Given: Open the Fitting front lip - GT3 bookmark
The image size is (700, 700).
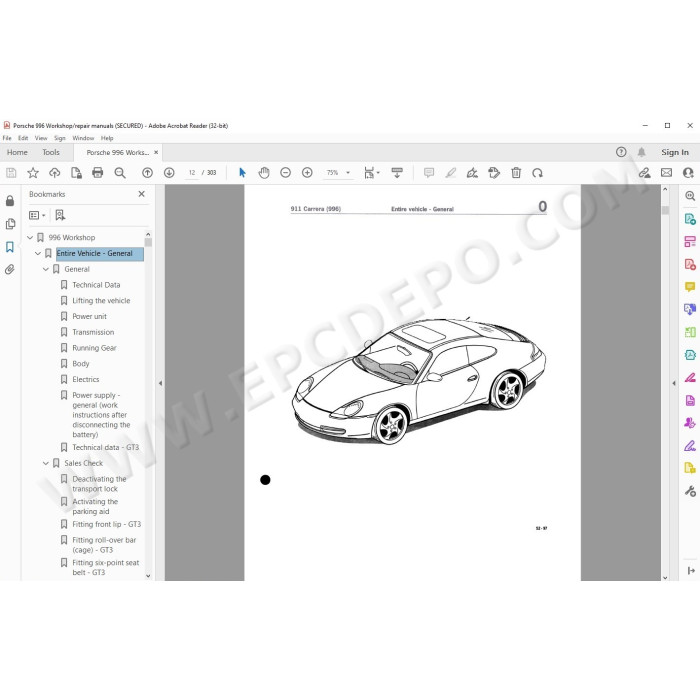Looking at the screenshot, I should coord(107,524).
